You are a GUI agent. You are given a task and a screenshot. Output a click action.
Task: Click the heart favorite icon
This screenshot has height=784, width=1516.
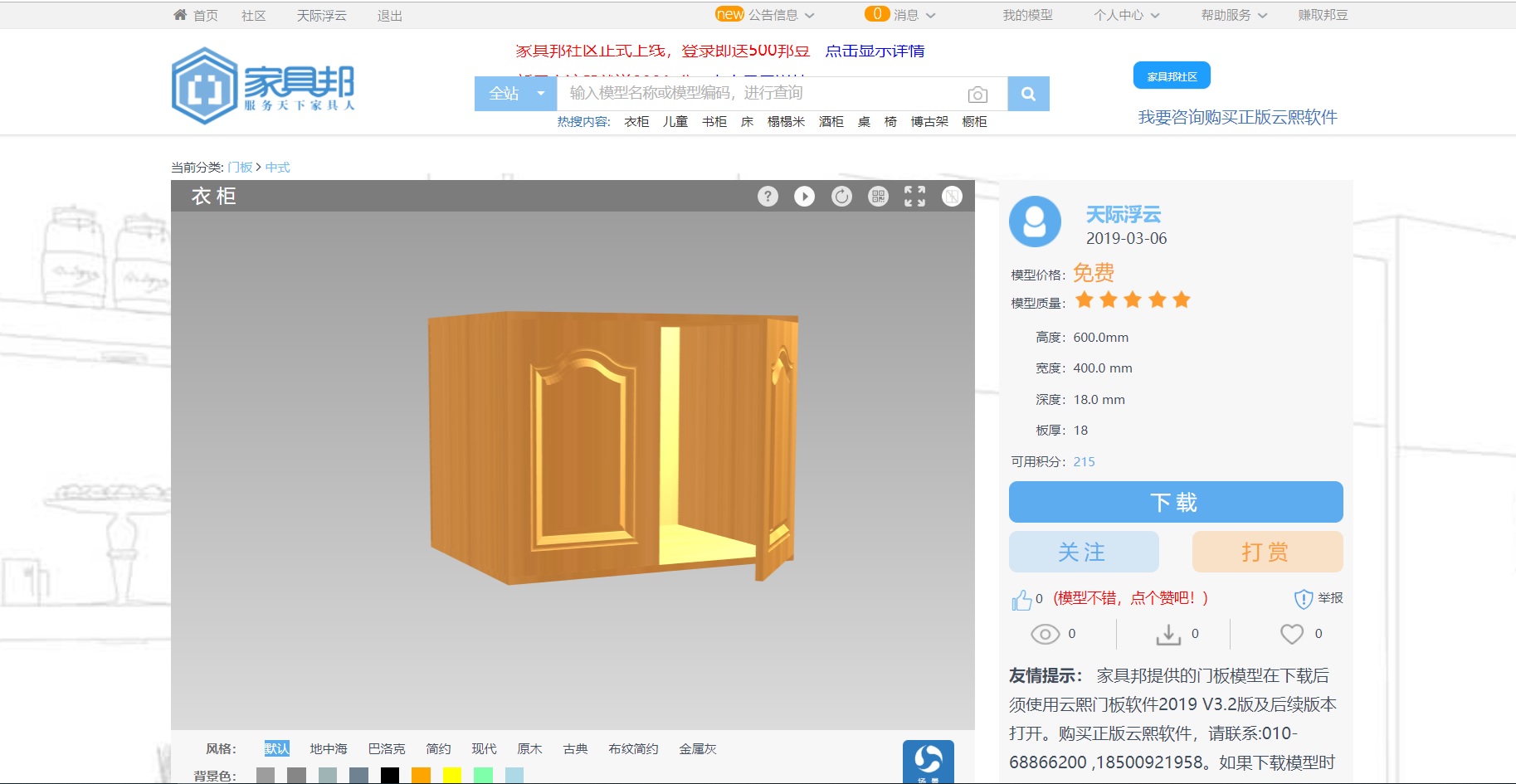point(1291,635)
